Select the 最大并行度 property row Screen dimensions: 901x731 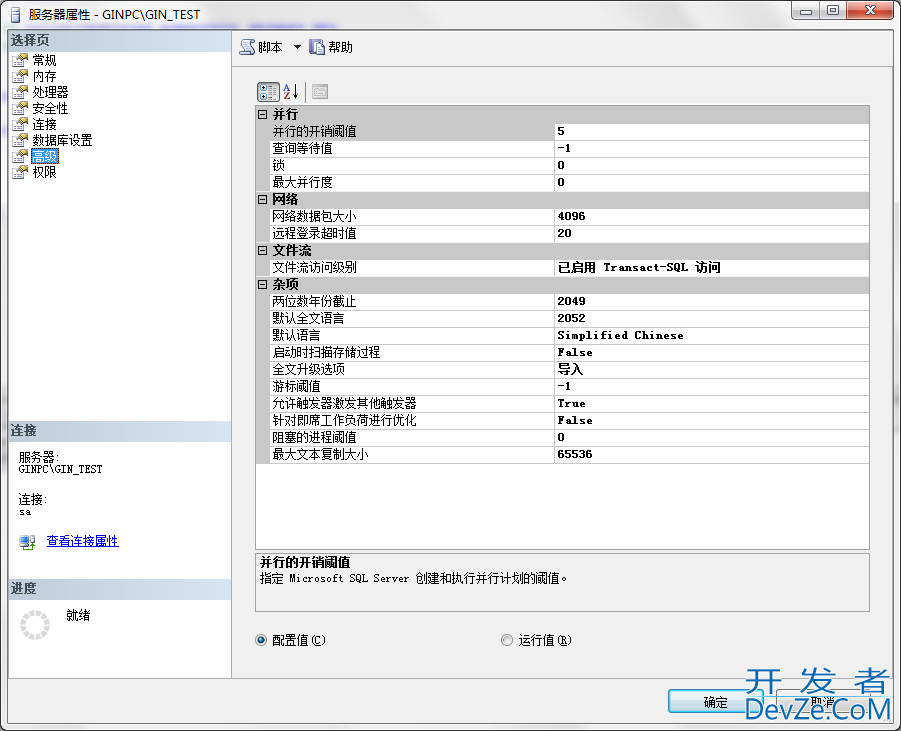(x=569, y=182)
